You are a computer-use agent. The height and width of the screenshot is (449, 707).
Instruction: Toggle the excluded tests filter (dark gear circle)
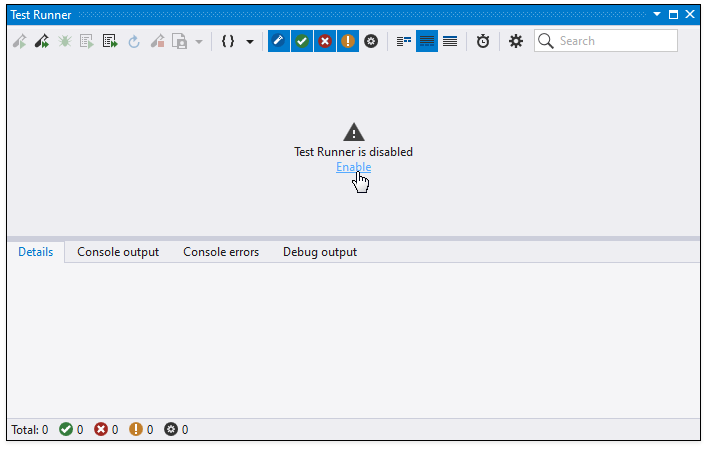tap(371, 41)
